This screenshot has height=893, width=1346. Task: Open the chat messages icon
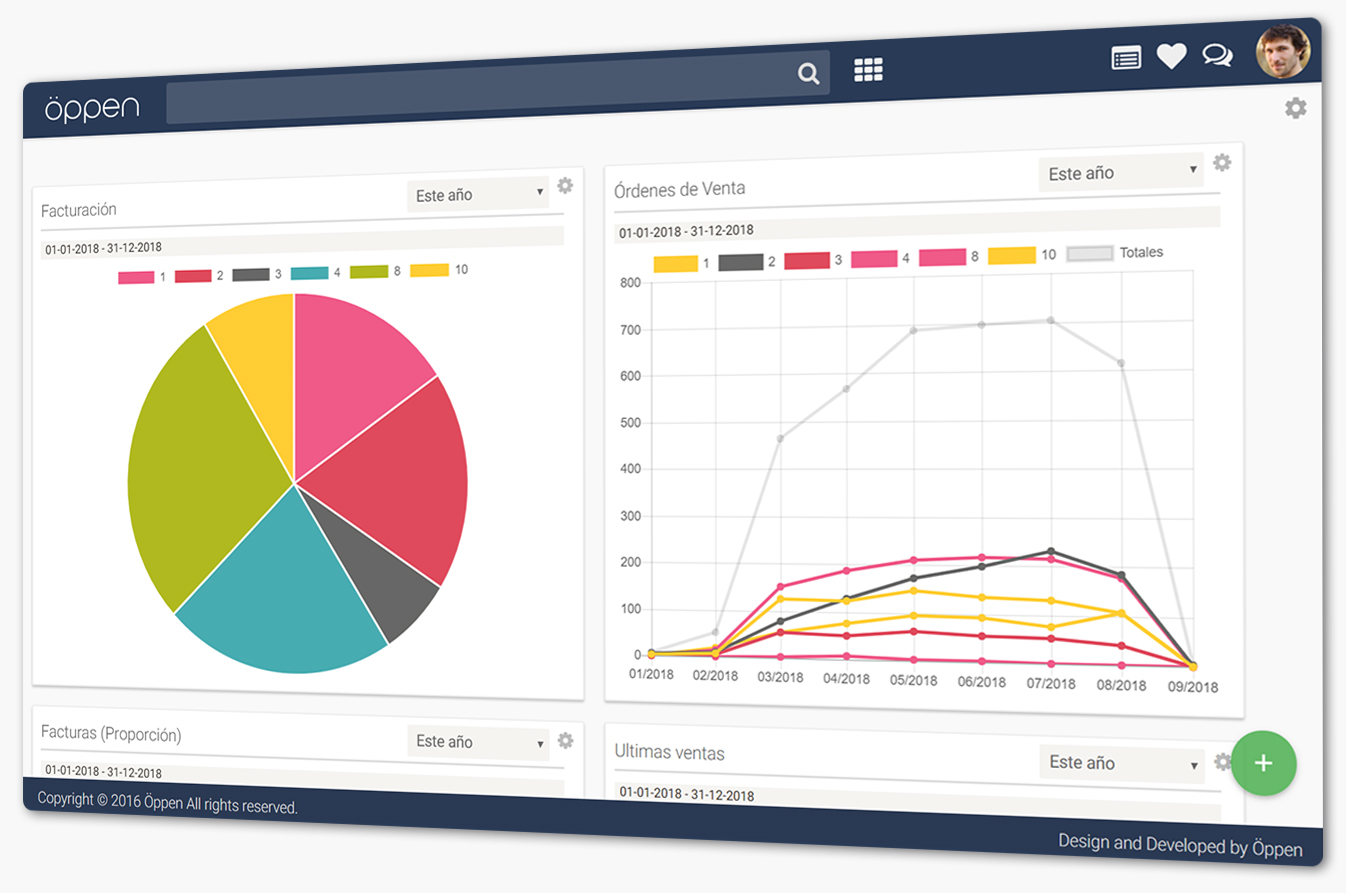(x=1219, y=55)
